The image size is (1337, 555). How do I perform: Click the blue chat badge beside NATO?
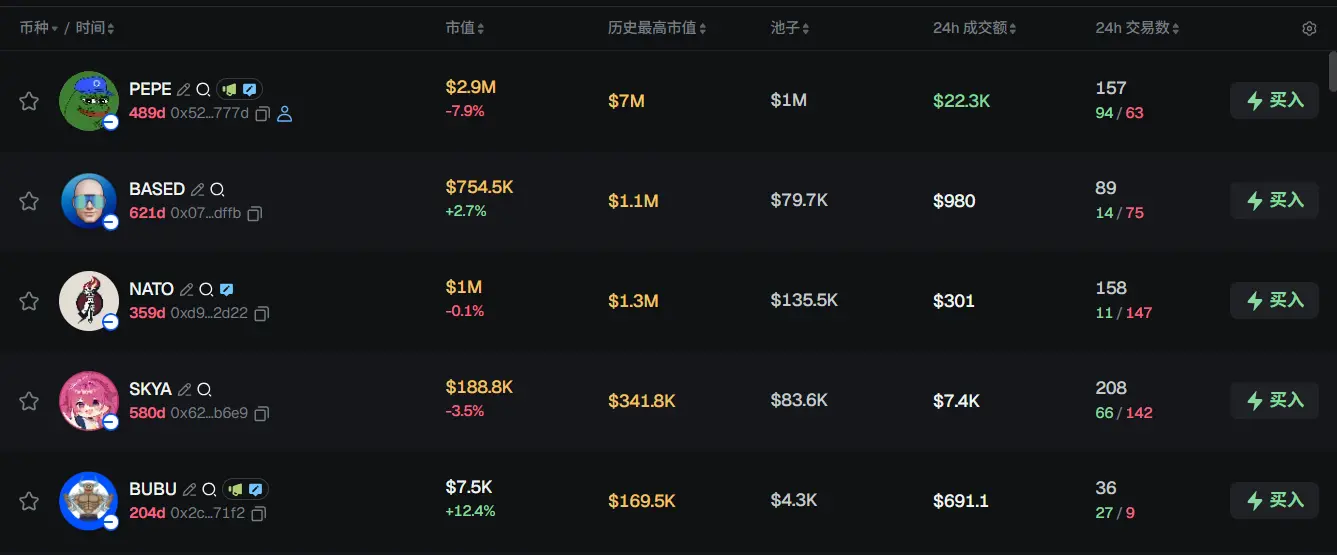coord(227,289)
